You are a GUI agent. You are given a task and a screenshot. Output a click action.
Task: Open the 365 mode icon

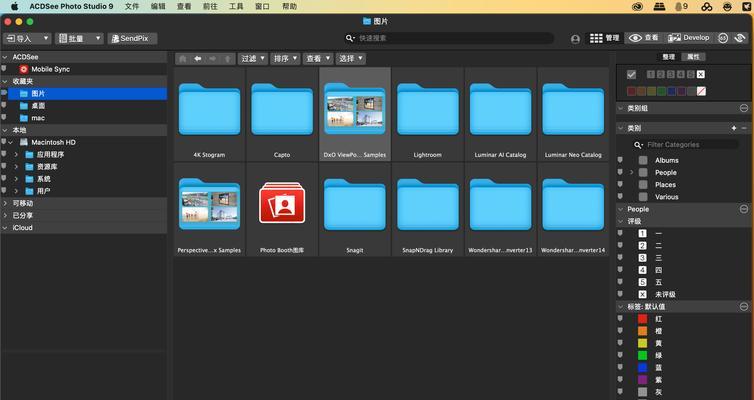(x=723, y=38)
